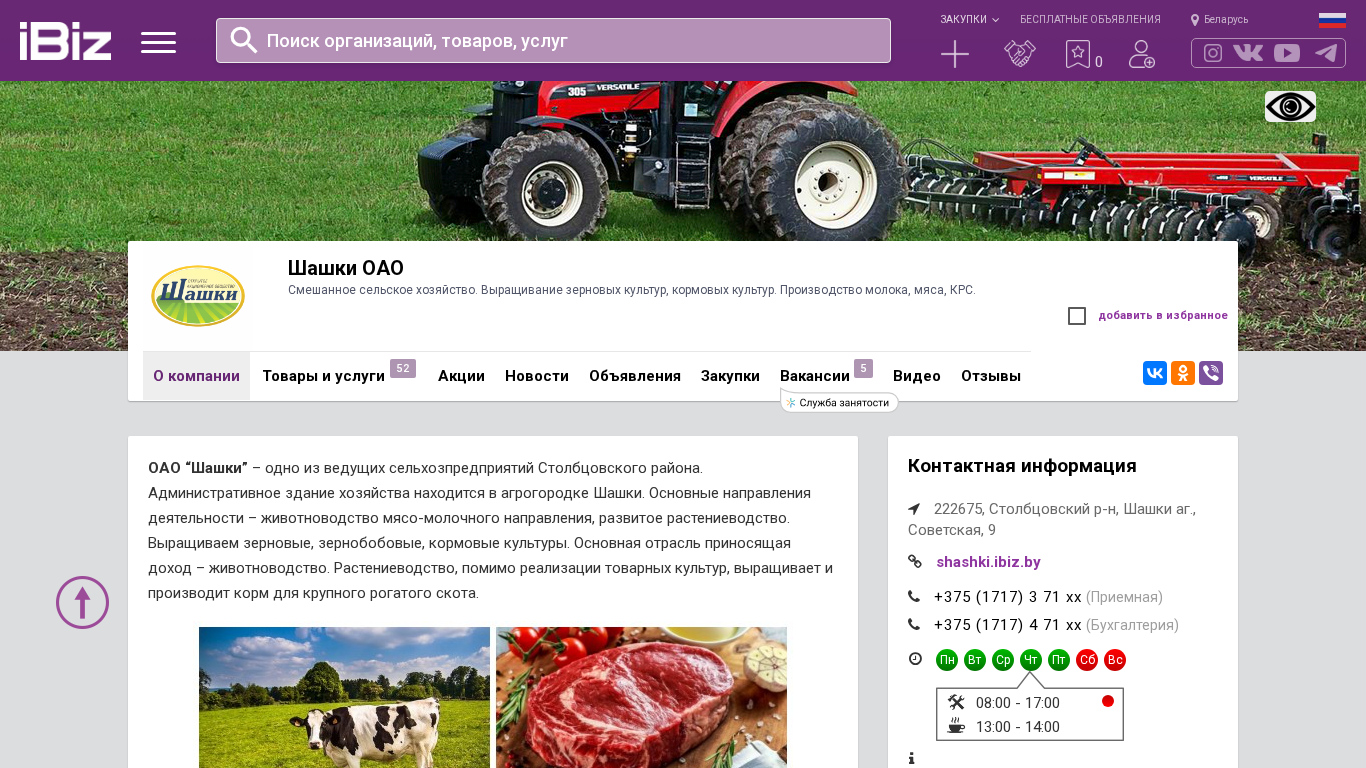Image resolution: width=1366 pixels, height=768 pixels.
Task: Click the Пт weekday circle
Action: click(1059, 660)
